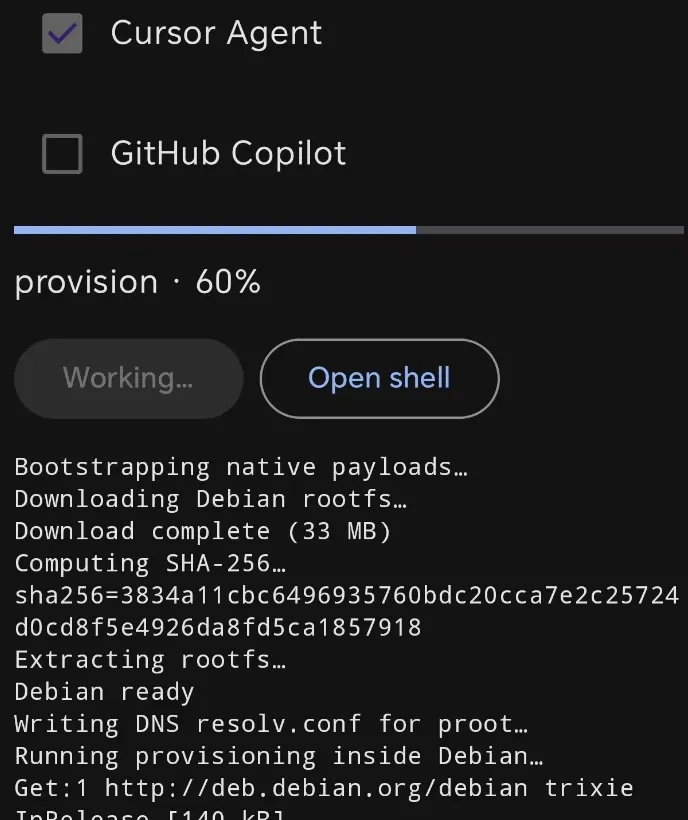The image size is (688, 820).
Task: Click the Running provisioning inside Debian line
Action: [x=279, y=756]
